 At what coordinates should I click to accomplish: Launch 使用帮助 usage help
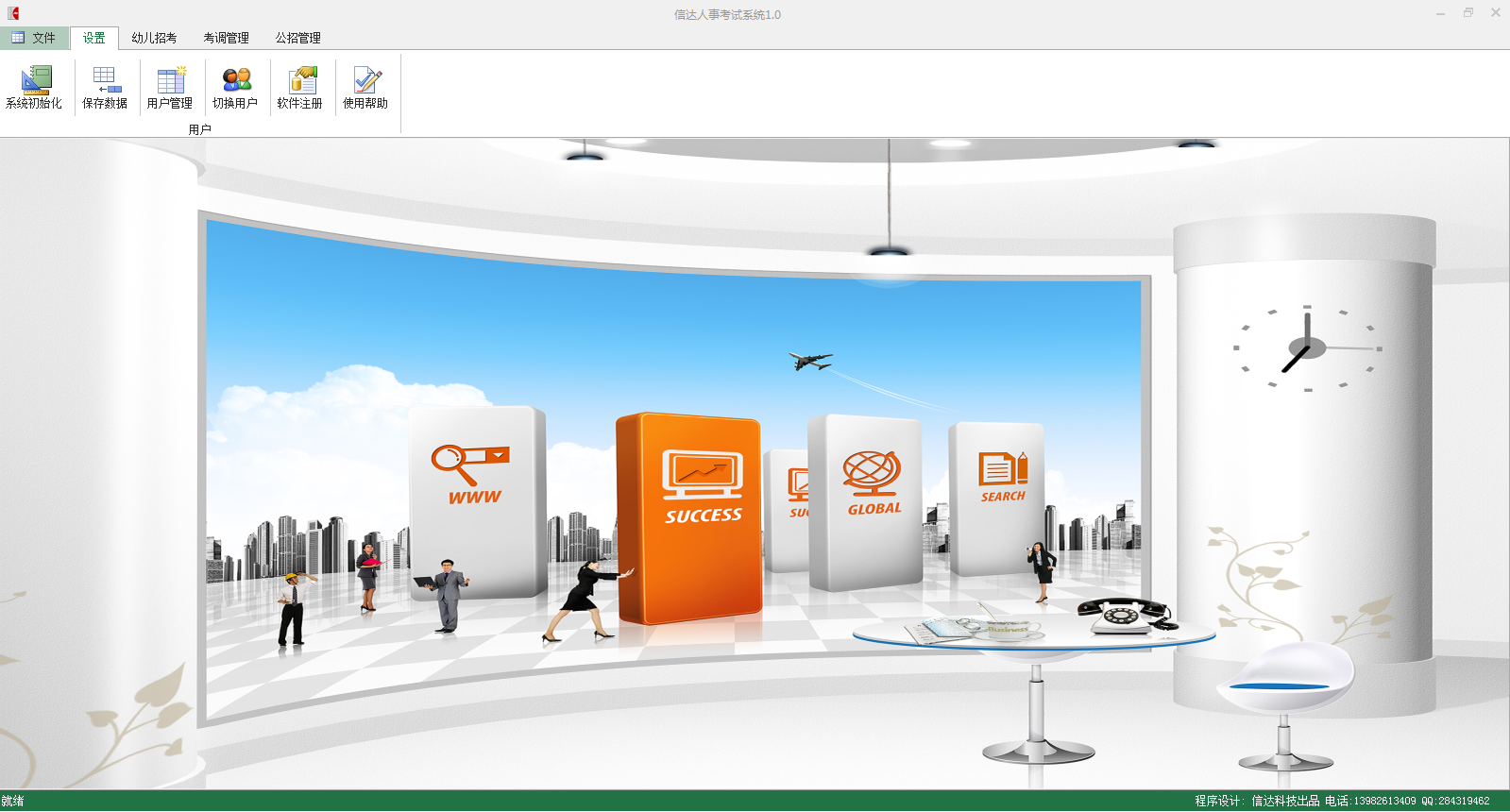point(365,87)
